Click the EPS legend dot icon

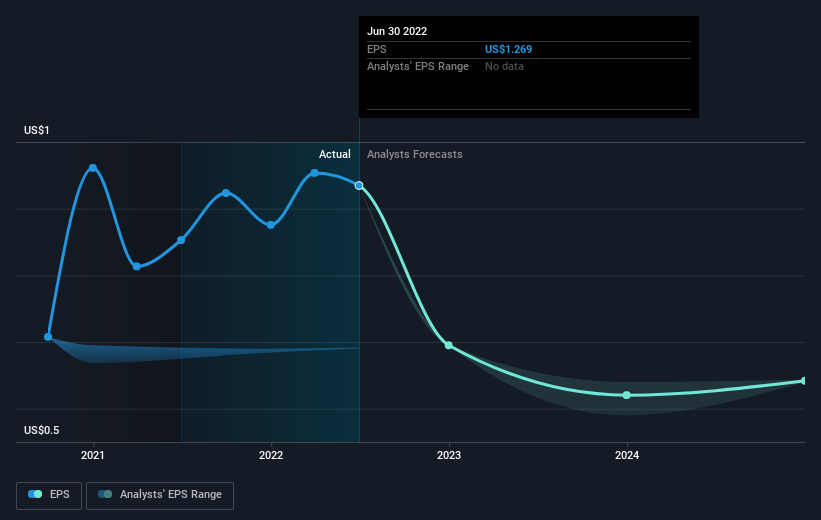tap(35, 494)
